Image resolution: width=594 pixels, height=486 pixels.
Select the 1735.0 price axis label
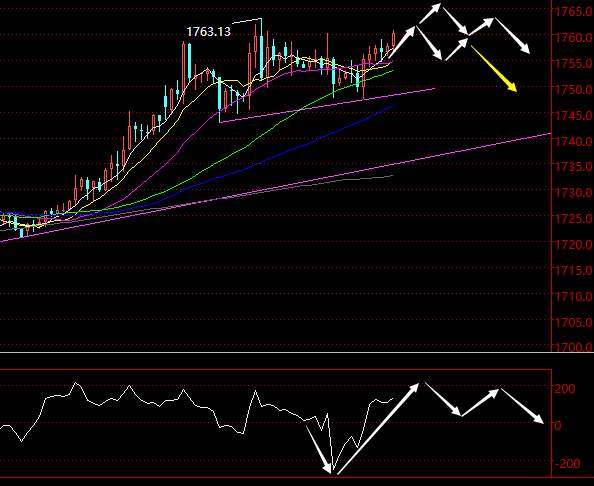(x=574, y=167)
